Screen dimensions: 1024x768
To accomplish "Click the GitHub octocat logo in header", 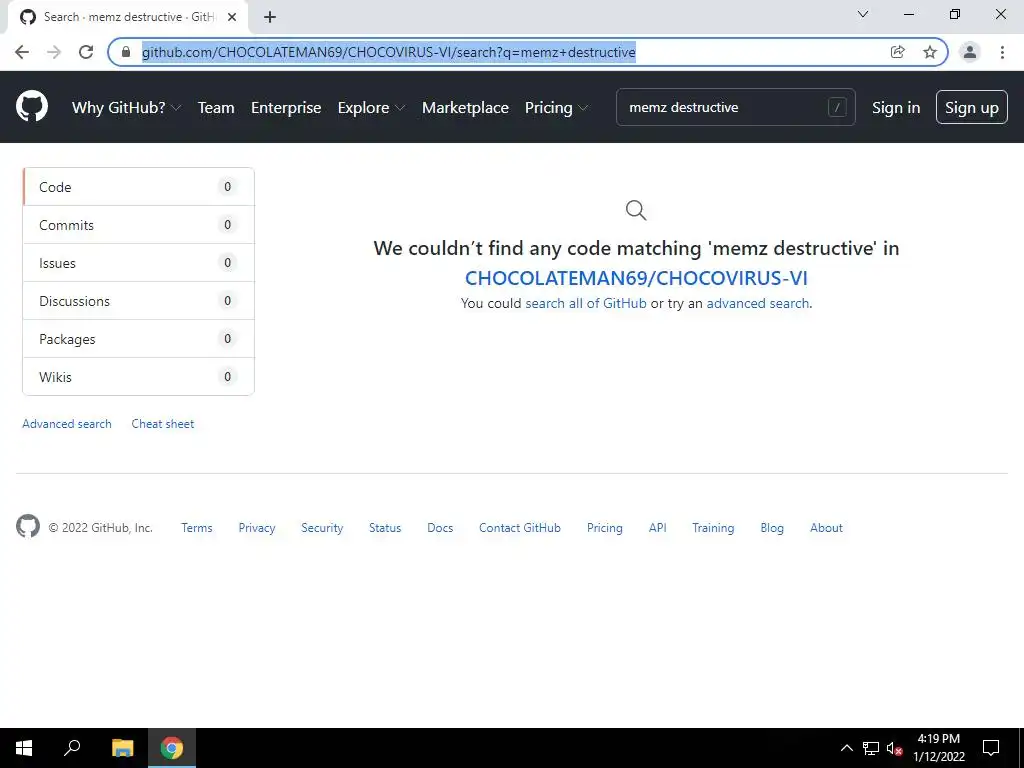I will coord(32,106).
